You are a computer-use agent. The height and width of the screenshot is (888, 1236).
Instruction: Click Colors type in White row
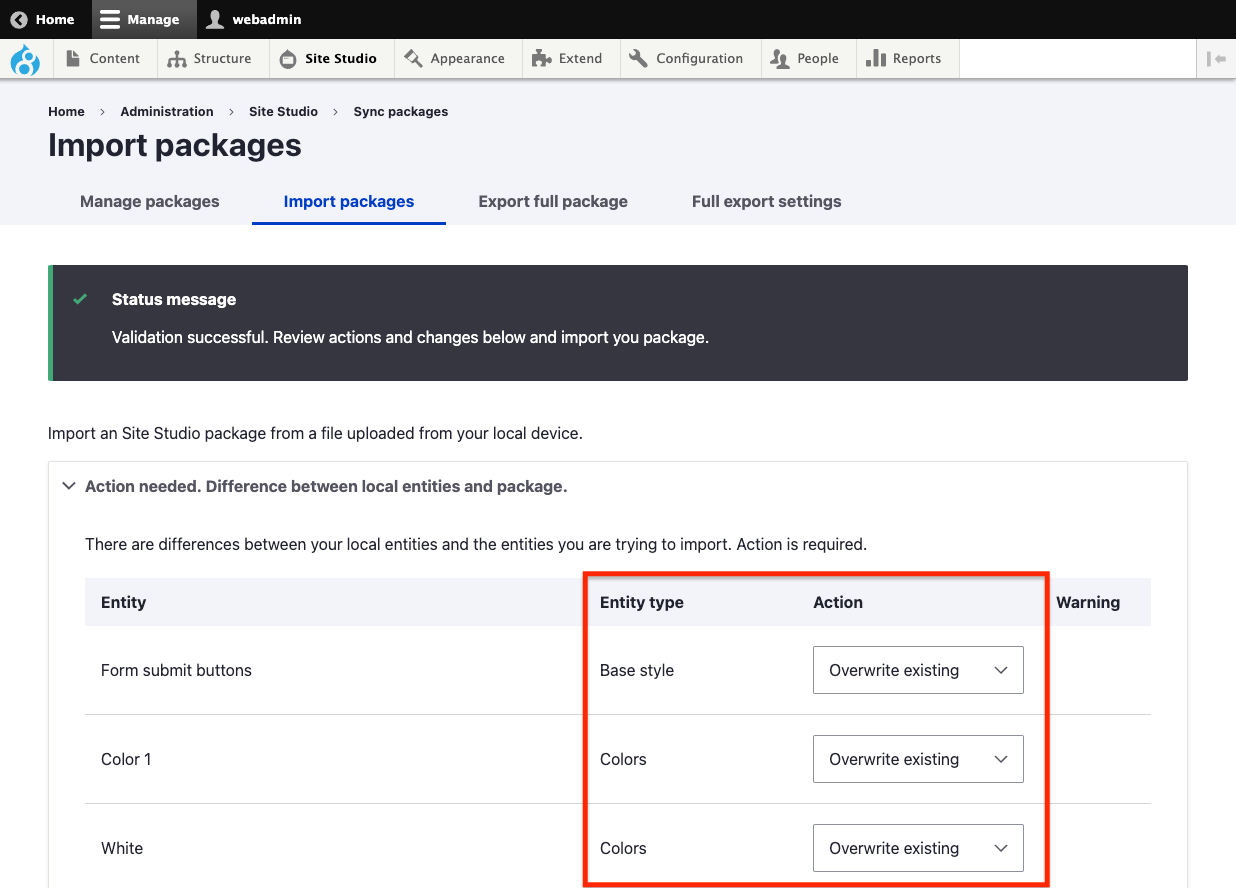pyautogui.click(x=623, y=848)
